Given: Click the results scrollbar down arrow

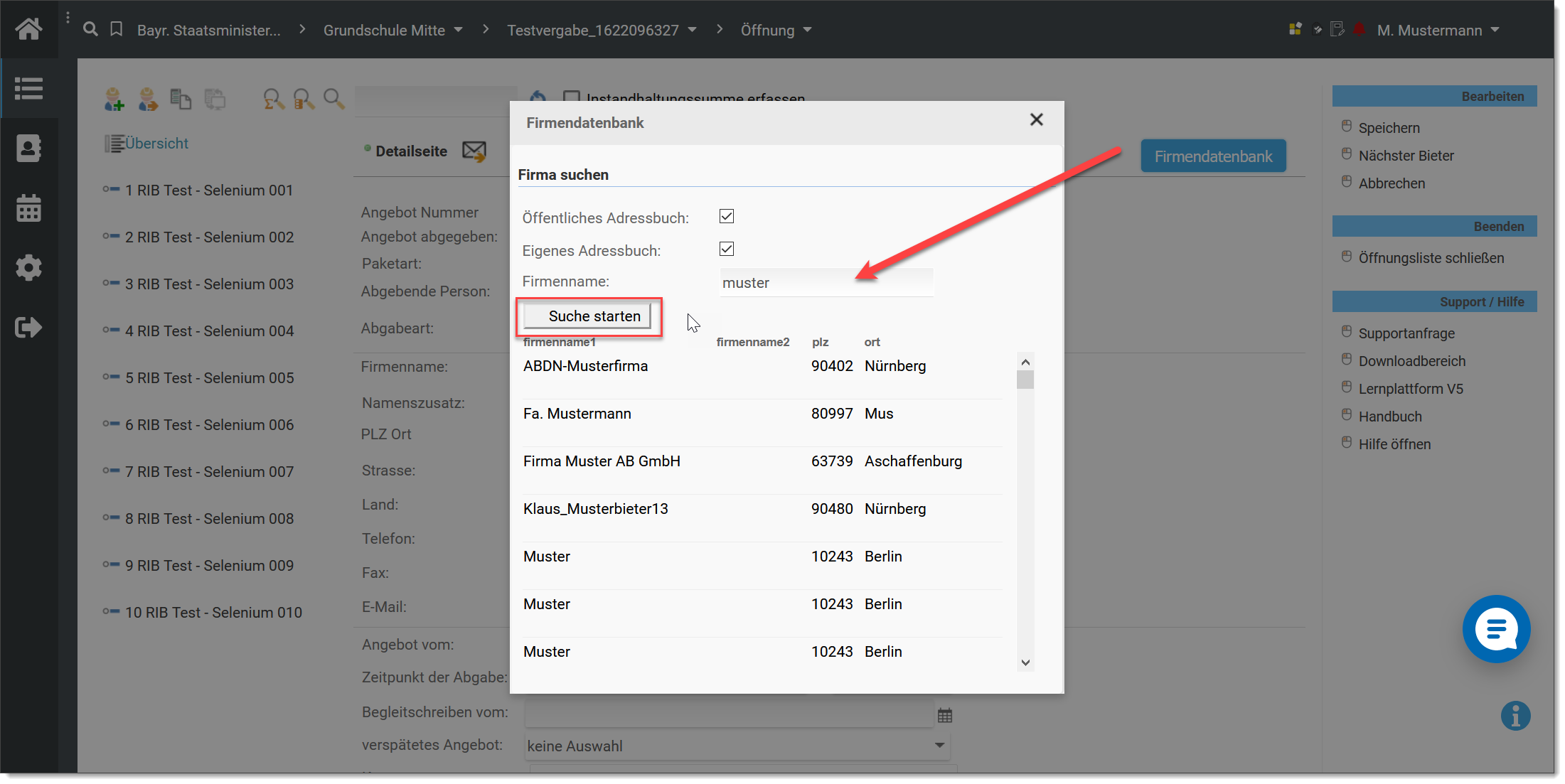Looking at the screenshot, I should [x=1025, y=662].
